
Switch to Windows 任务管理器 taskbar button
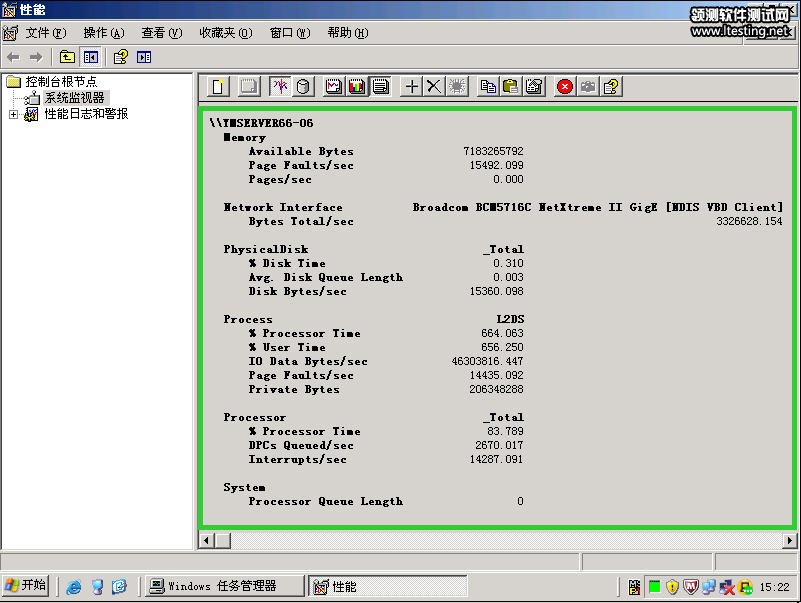pos(222,586)
